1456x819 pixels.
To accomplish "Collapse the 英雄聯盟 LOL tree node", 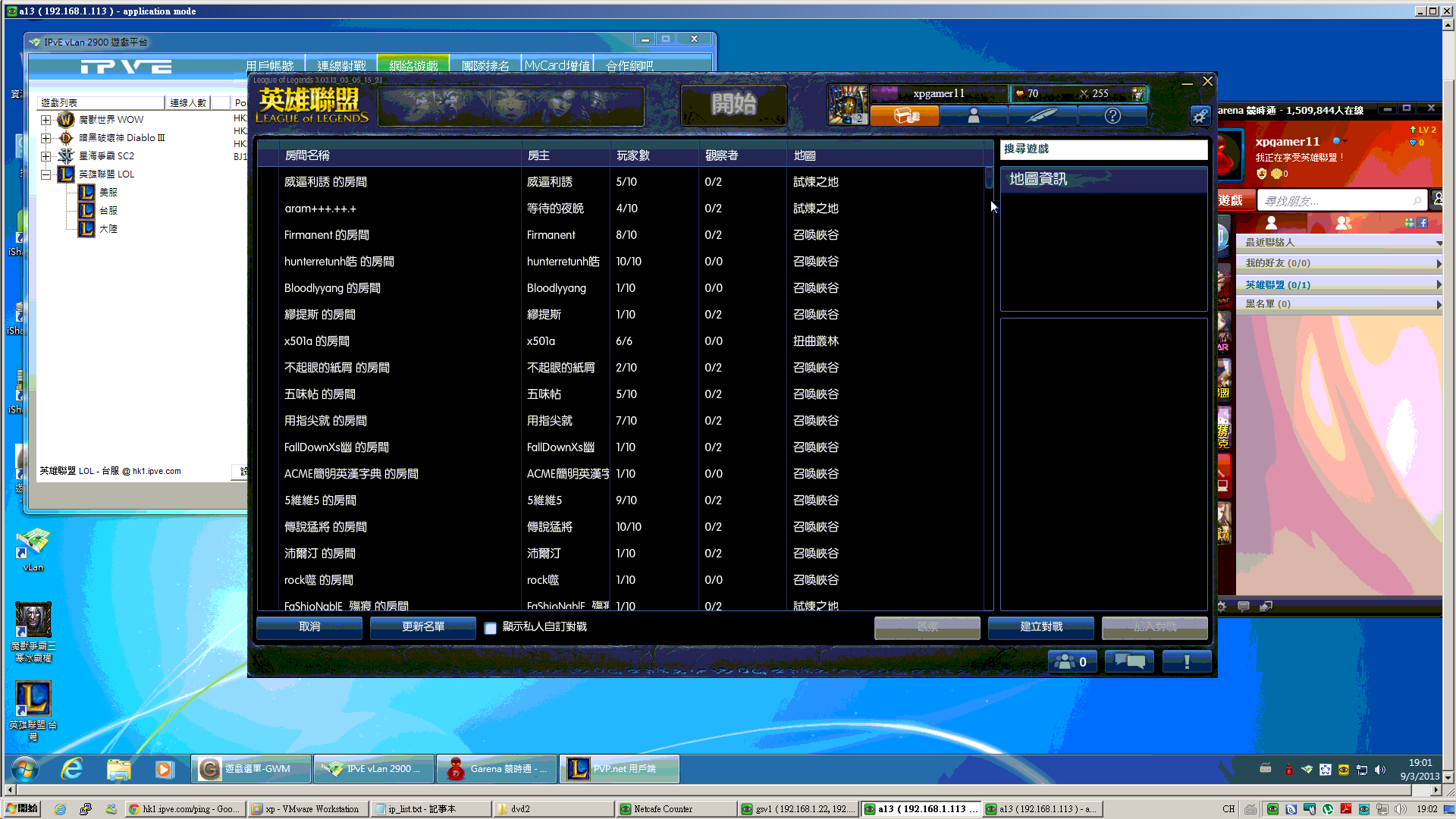I will coord(46,174).
